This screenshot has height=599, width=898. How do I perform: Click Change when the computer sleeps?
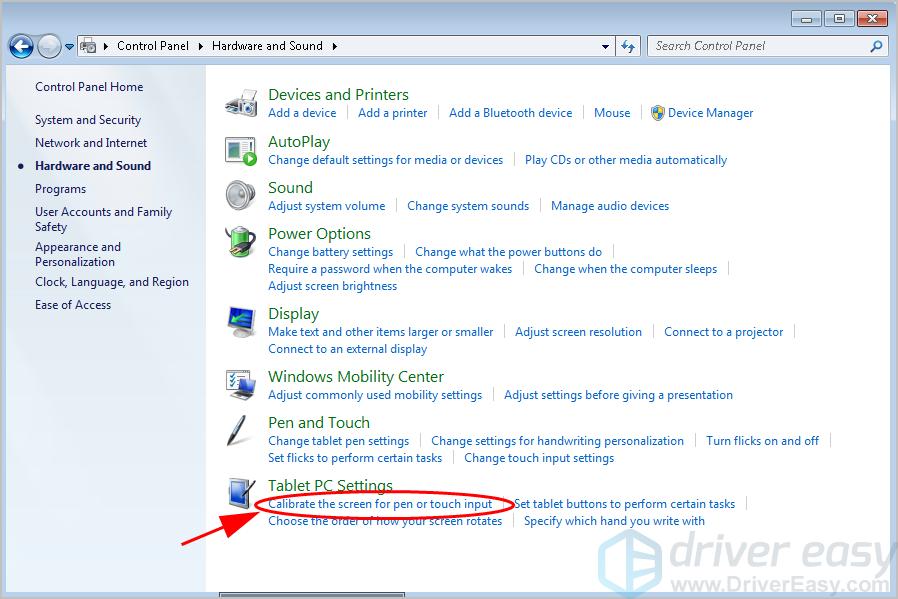click(625, 269)
